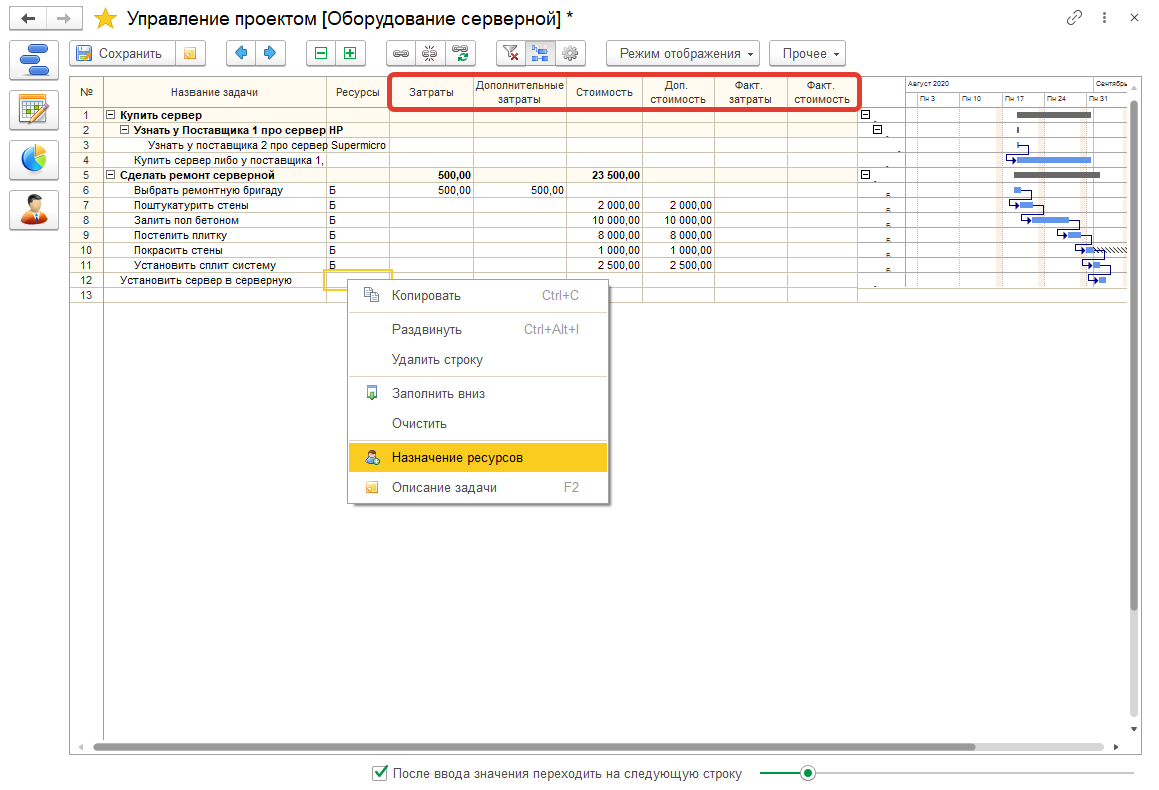Collapse the 'Купить сервер' task group
1159x790 pixels.
click(111, 115)
